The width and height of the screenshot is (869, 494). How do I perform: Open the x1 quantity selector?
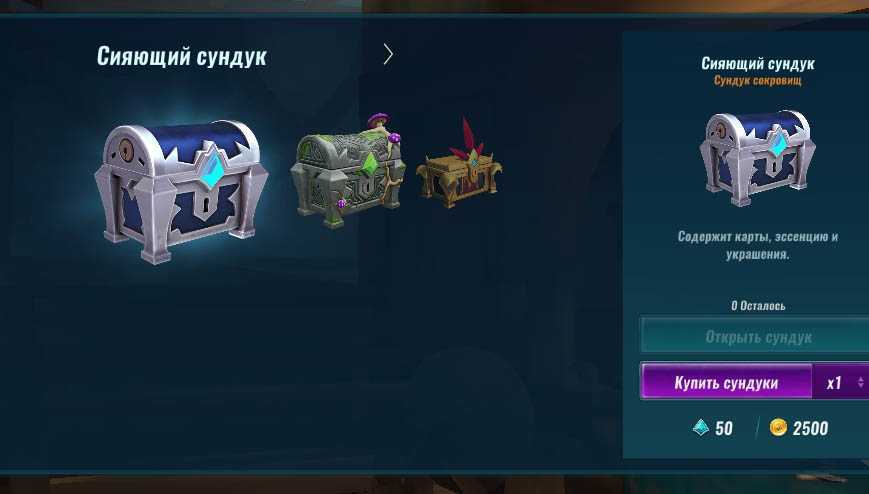840,383
